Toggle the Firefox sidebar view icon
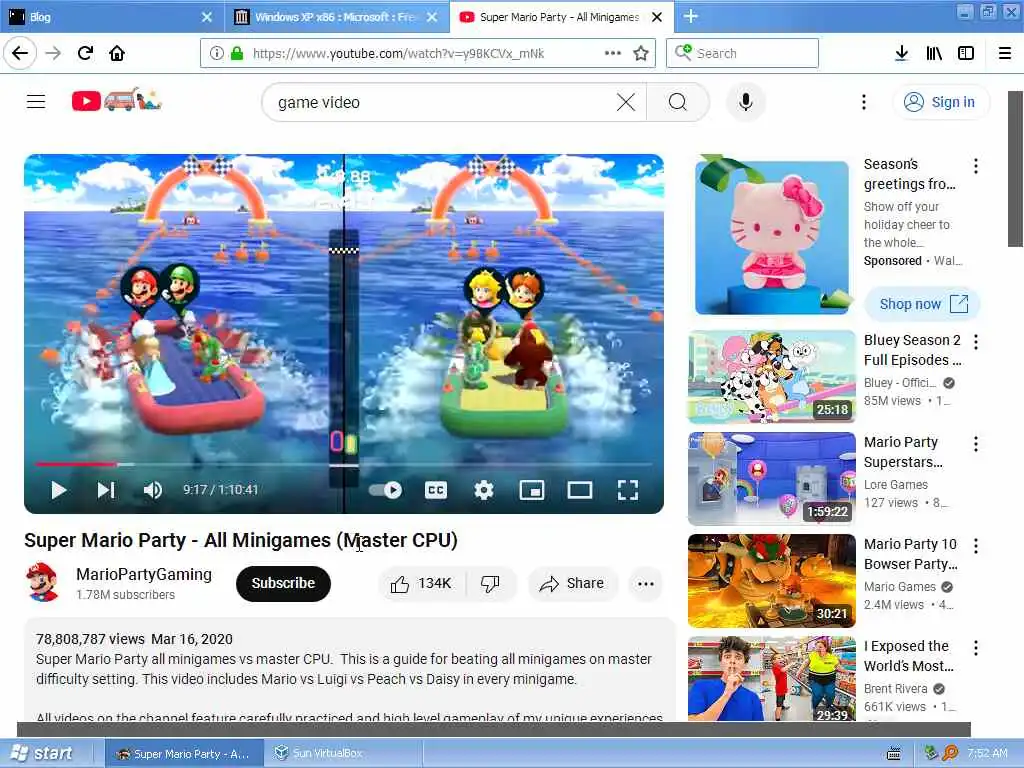This screenshot has height=768, width=1024. (966, 53)
